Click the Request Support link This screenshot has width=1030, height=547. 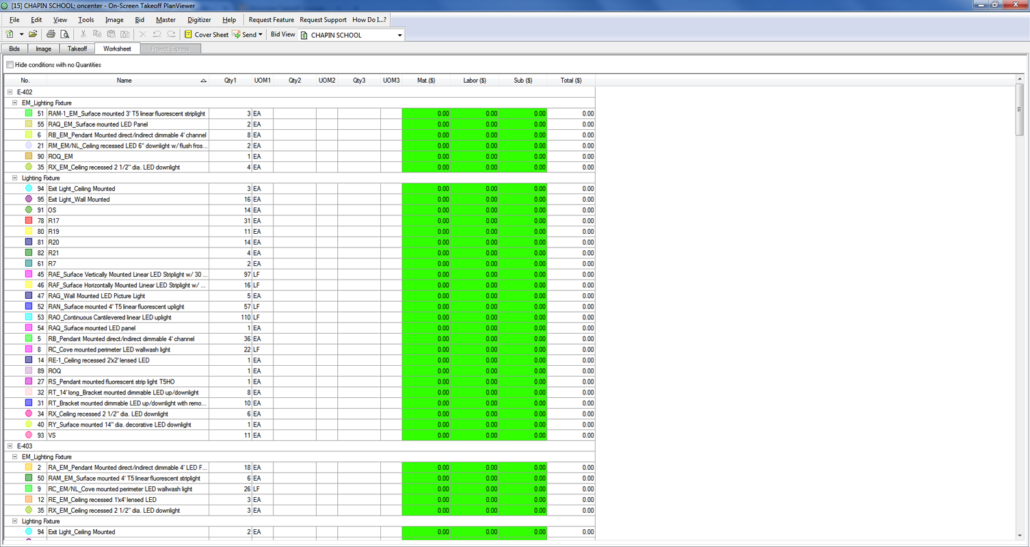323,20
